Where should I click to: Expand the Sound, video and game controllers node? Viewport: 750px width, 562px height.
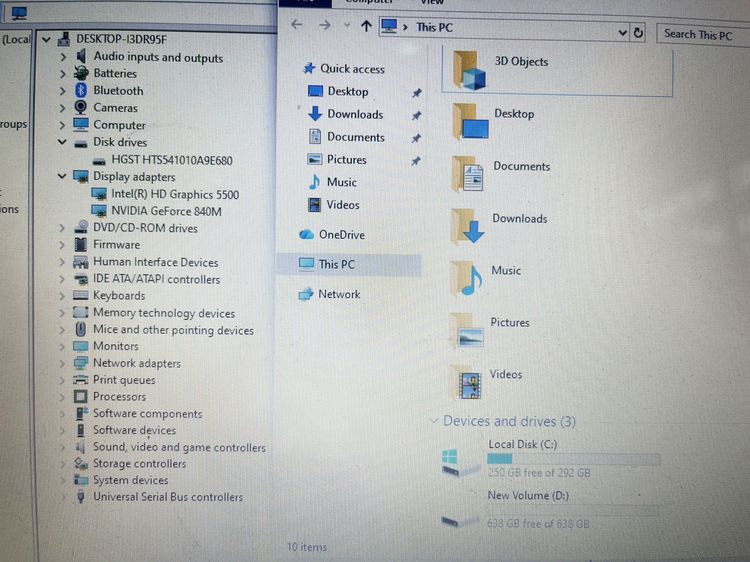[x=62, y=447]
